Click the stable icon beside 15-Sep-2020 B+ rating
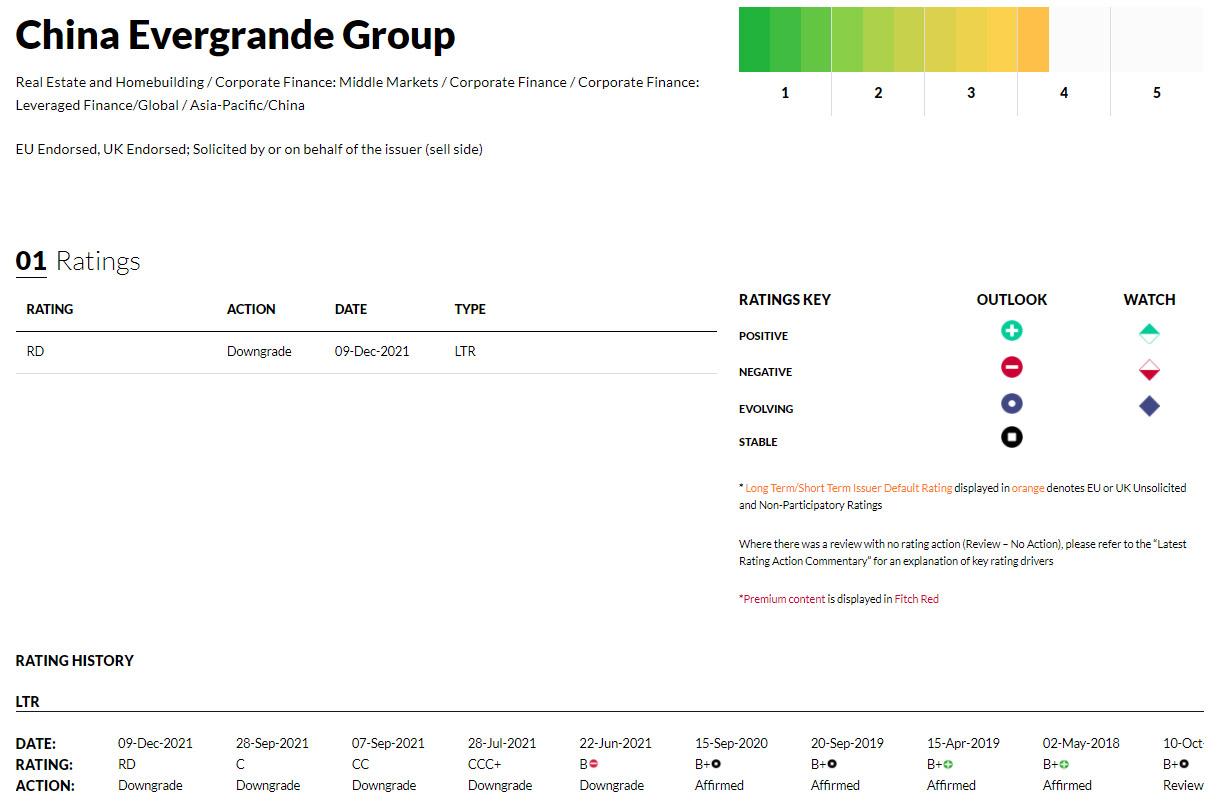 [x=716, y=764]
